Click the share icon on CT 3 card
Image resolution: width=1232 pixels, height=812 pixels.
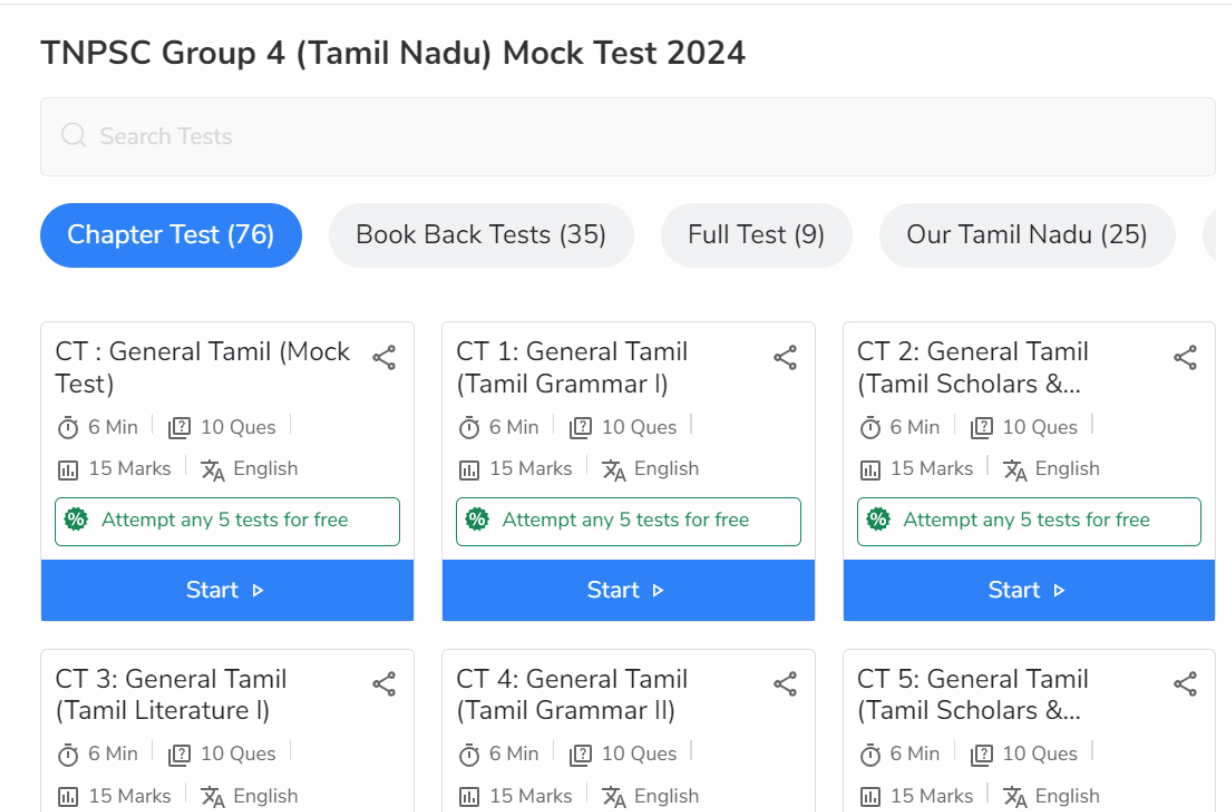[385, 684]
